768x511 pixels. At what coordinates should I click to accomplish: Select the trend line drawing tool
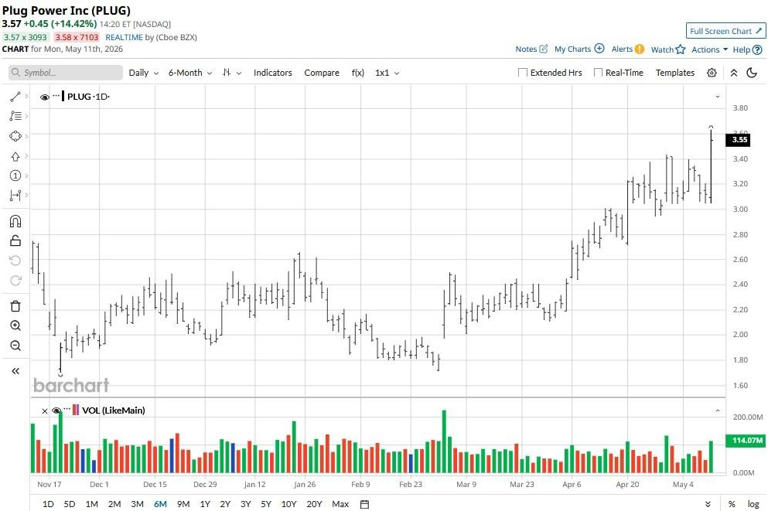[x=15, y=97]
